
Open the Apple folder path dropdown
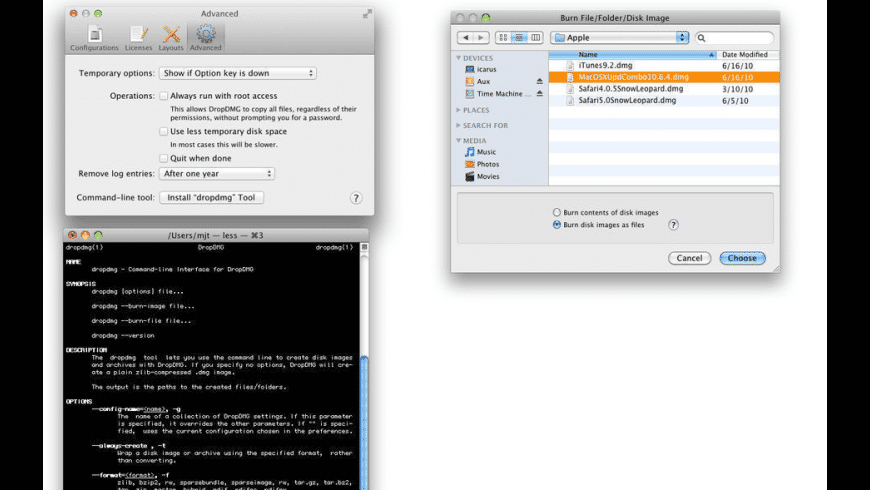[620, 38]
